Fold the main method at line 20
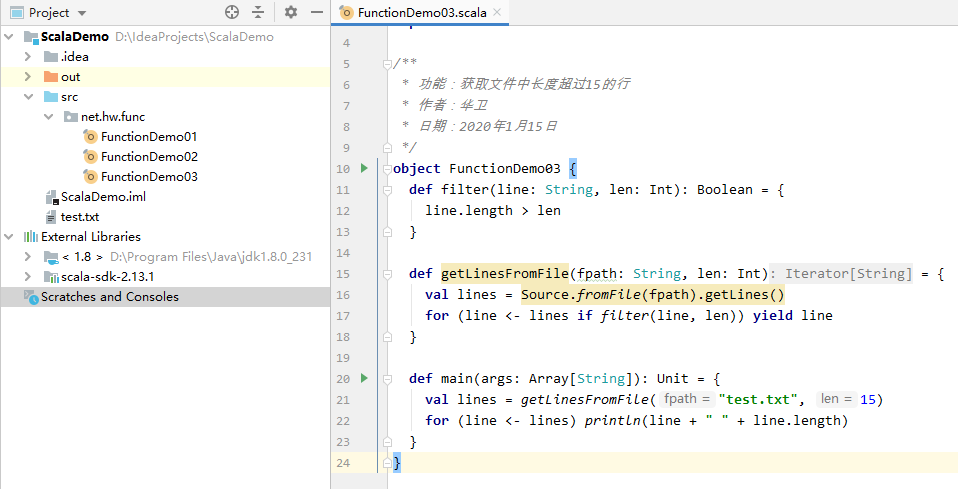Screen dimensions: 958x489 point(387,379)
